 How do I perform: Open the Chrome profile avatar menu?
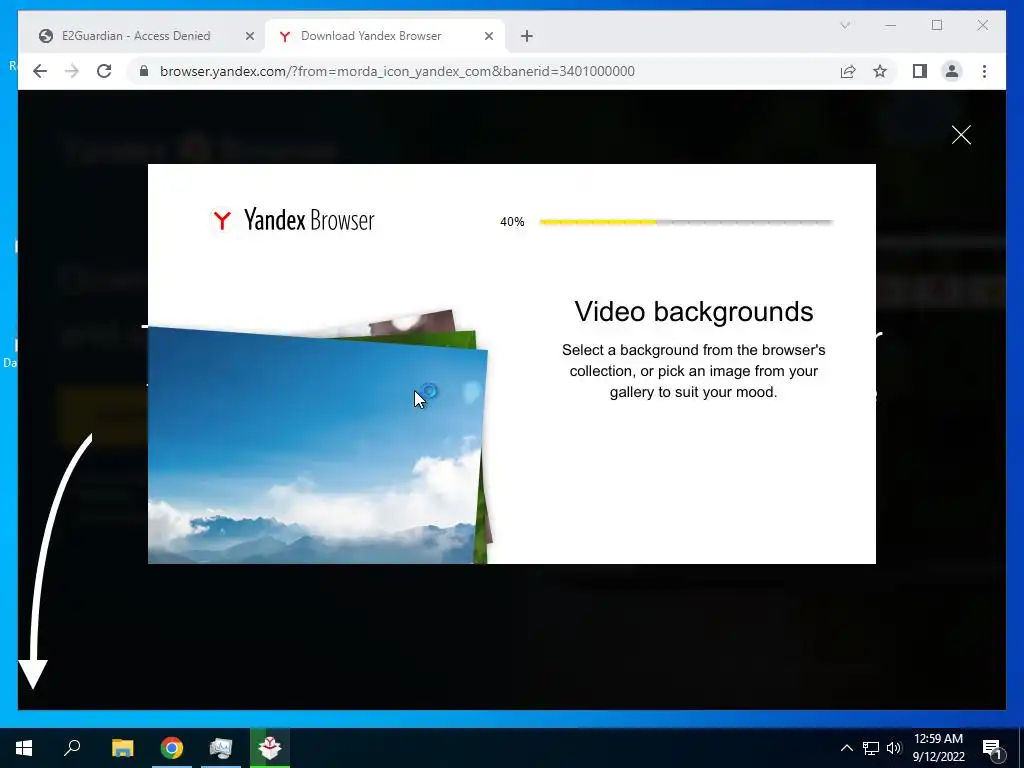952,71
